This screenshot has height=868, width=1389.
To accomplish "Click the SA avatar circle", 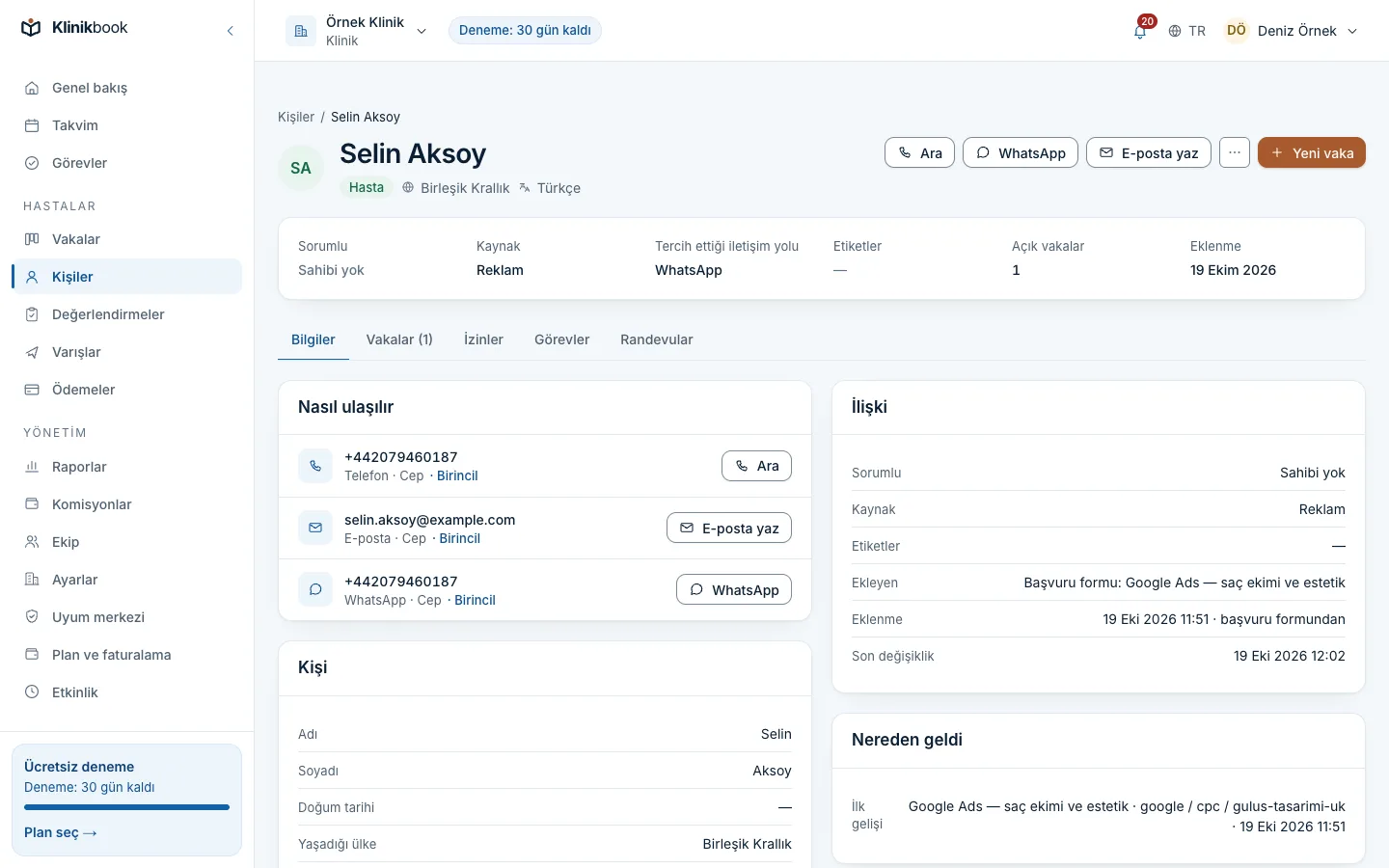I will coord(301,168).
